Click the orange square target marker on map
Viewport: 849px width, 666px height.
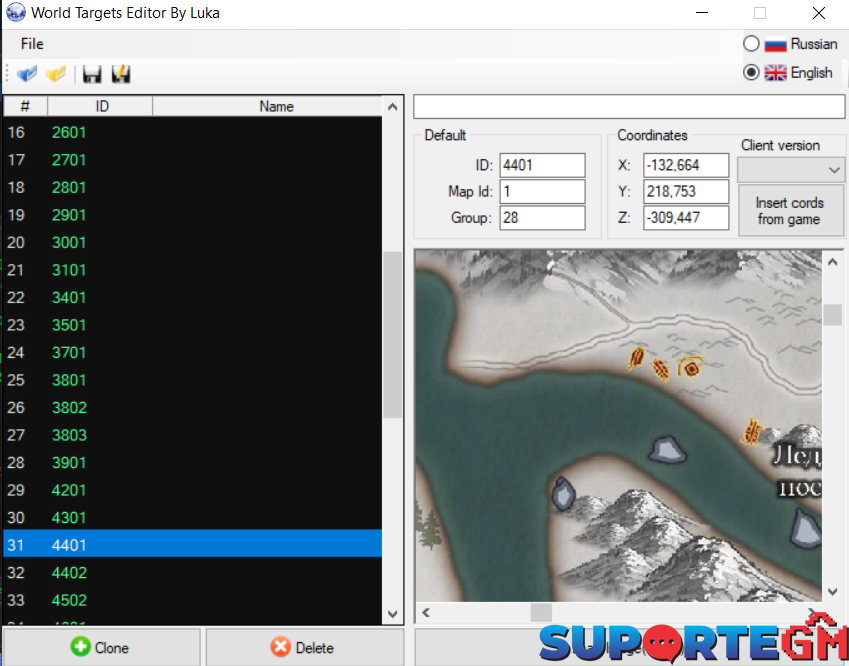pyautogui.click(x=691, y=368)
